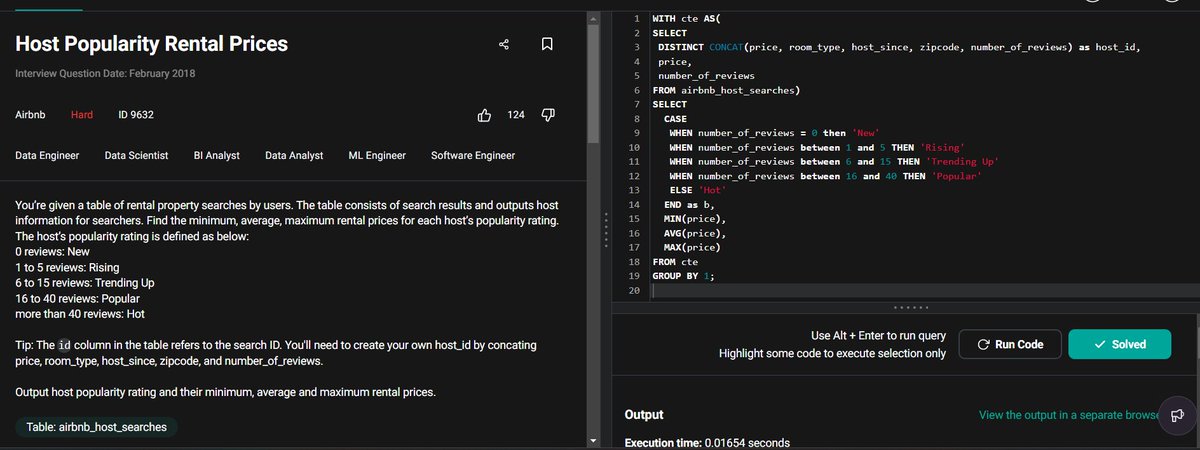This screenshot has width=1200, height=450.
Task: Click the CONCAT function in line 3
Action: coord(726,47)
